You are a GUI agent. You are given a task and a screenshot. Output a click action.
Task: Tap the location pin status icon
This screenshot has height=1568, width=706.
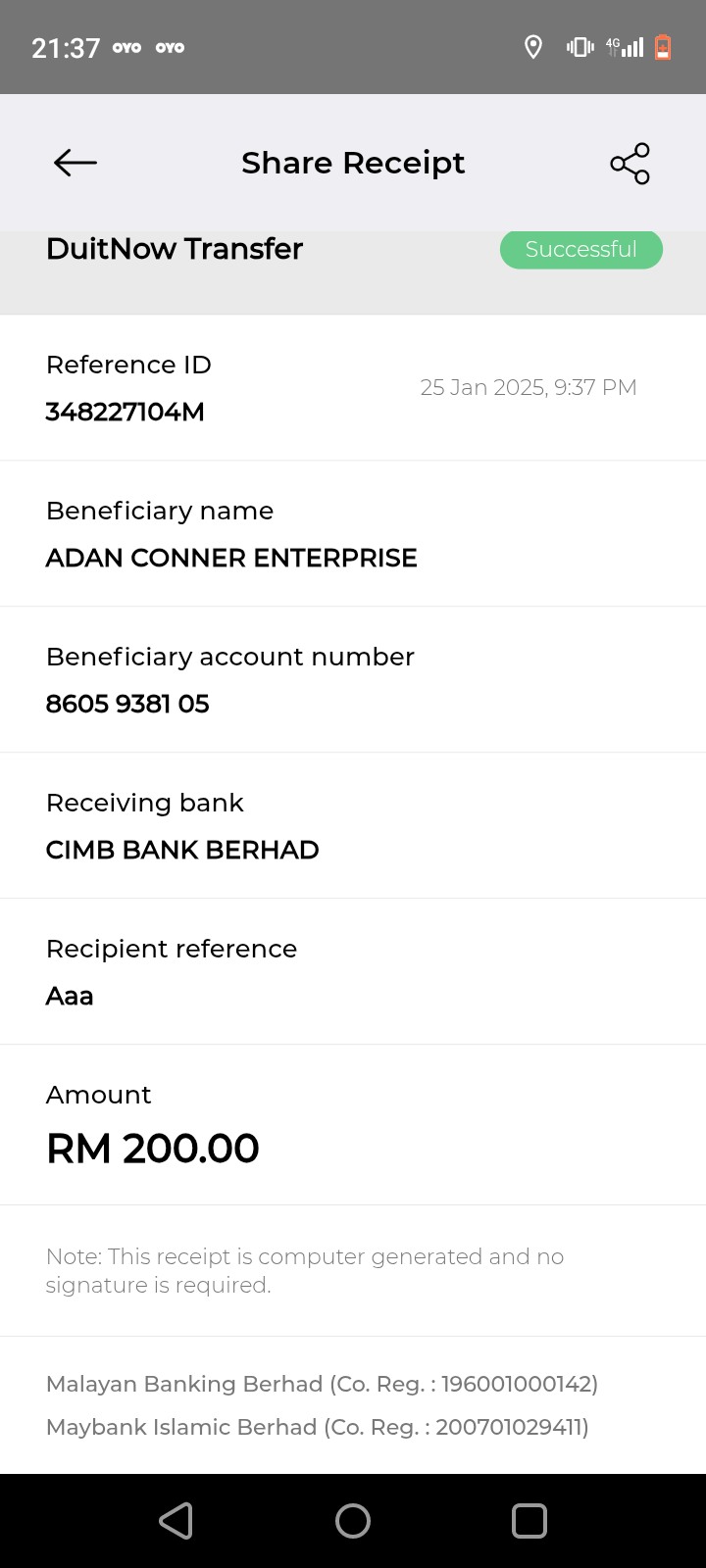click(x=533, y=47)
